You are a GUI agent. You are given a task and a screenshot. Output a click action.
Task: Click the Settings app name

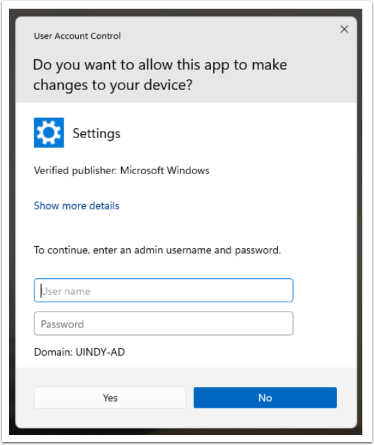tap(97, 133)
